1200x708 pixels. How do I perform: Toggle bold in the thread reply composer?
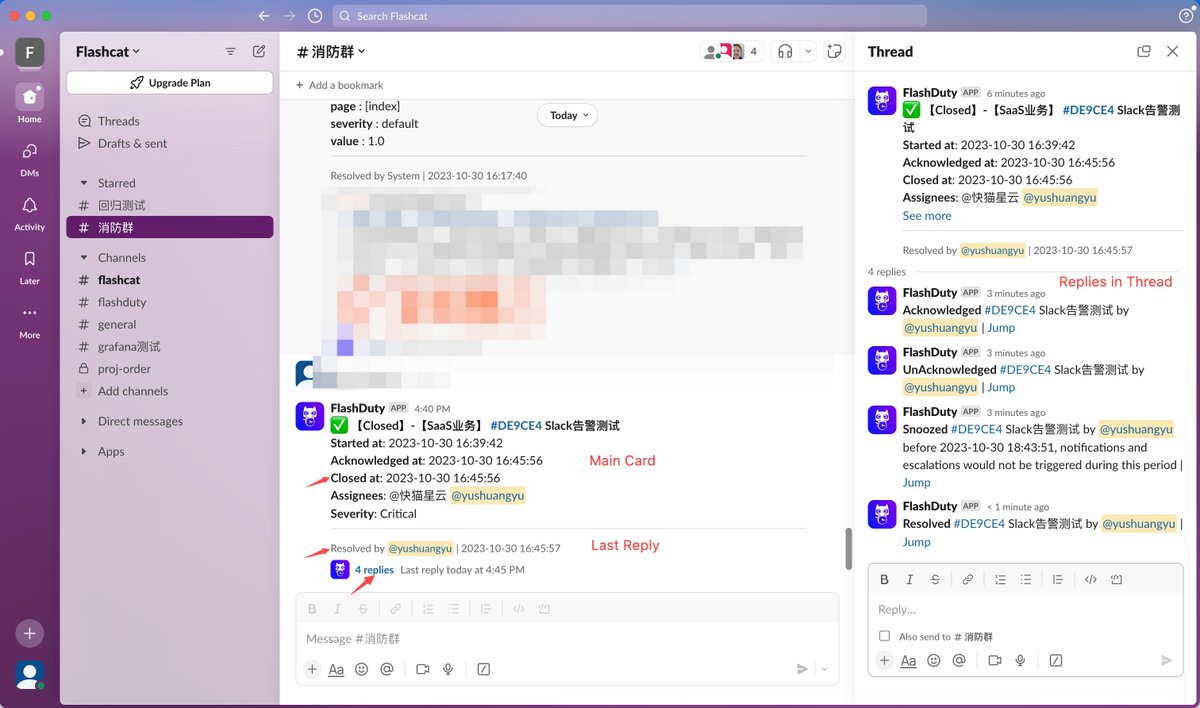pos(884,579)
